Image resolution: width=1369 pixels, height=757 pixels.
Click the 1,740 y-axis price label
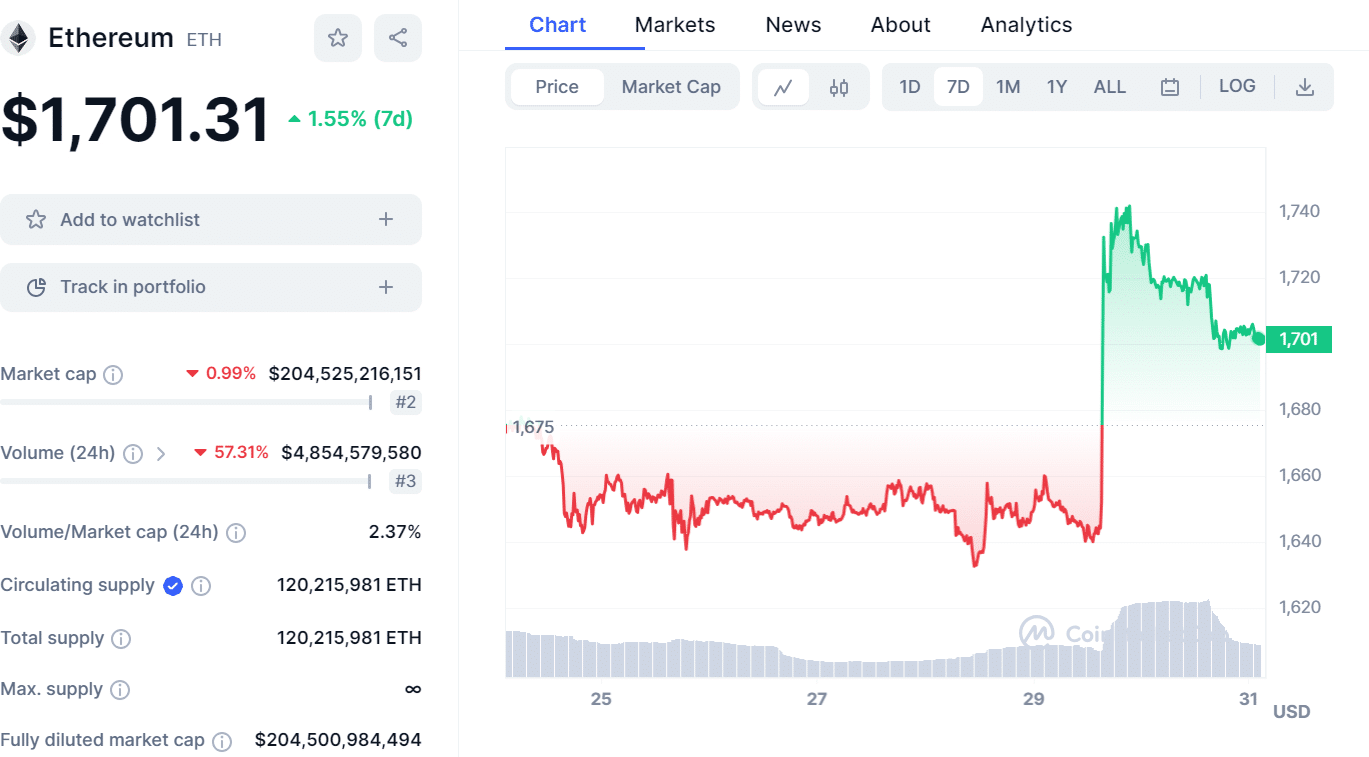1299,211
